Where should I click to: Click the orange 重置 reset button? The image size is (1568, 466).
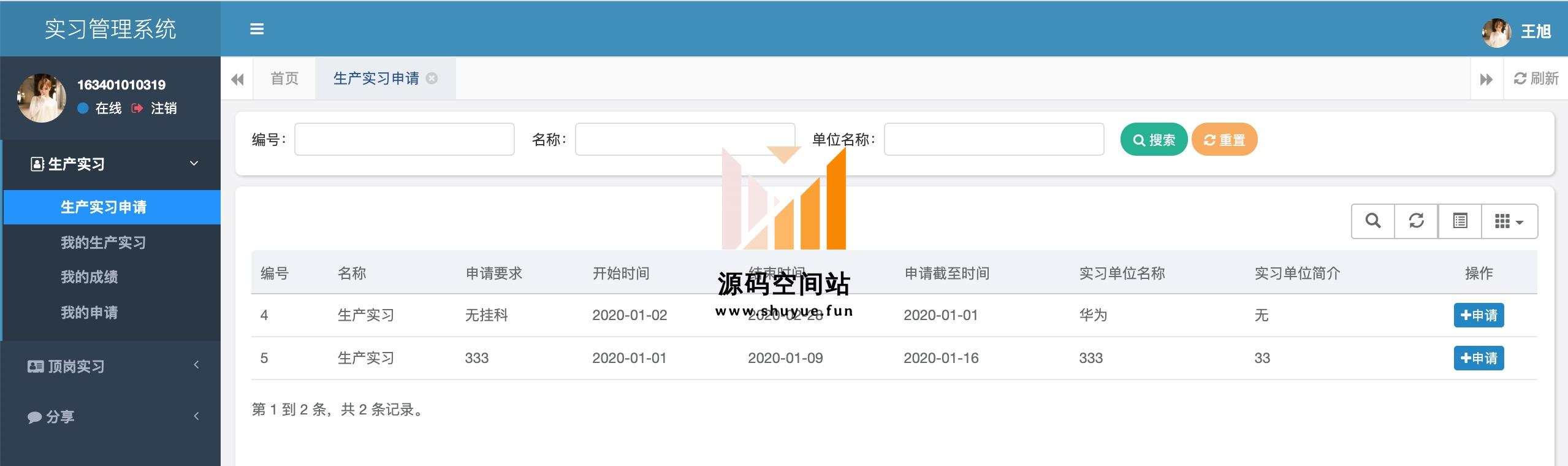[1224, 140]
